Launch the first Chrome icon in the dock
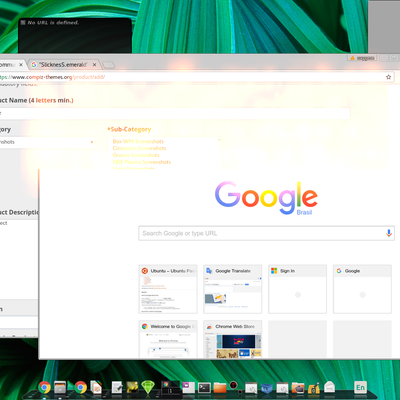Image resolution: width=400 pixels, height=400 pixels. pyautogui.click(x=44, y=388)
